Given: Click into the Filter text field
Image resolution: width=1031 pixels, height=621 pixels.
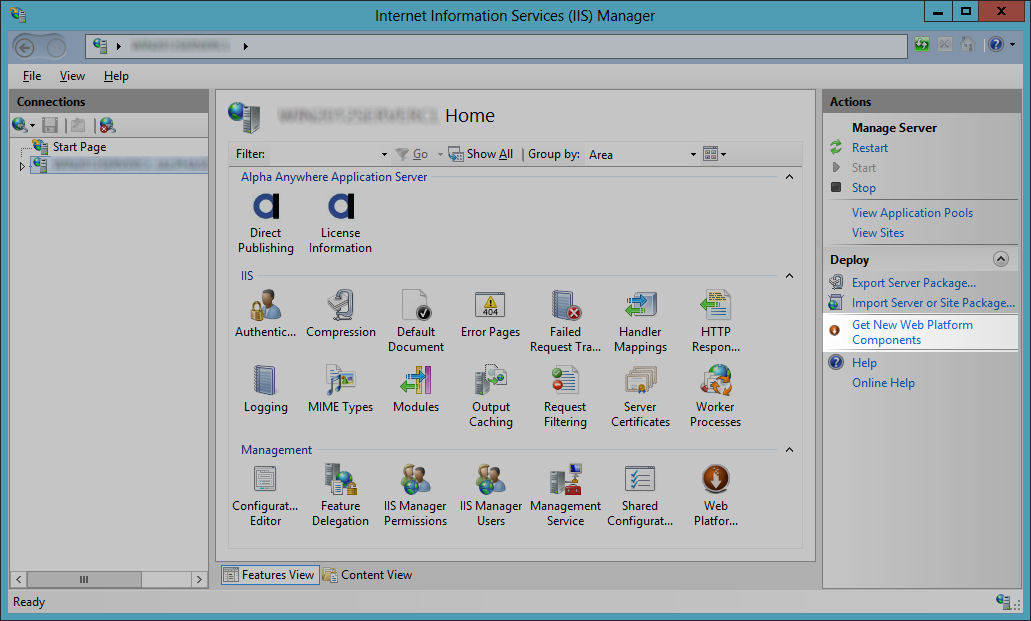Looking at the screenshot, I should [x=324, y=155].
